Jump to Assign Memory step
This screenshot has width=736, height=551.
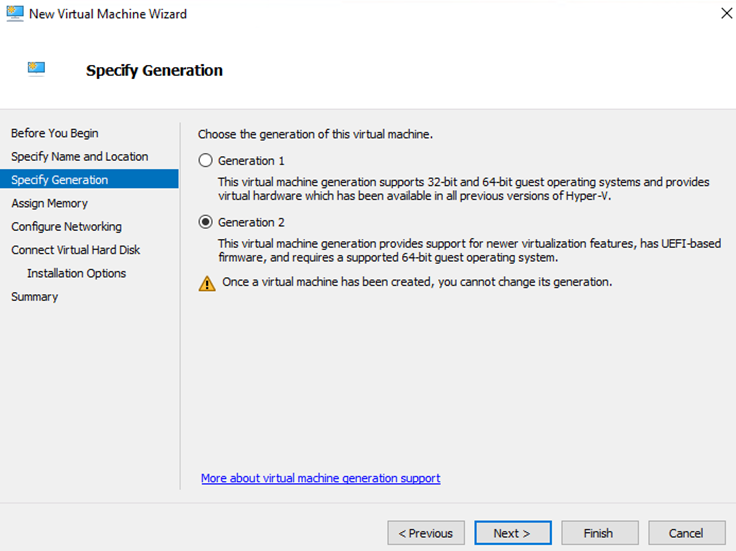coord(49,203)
